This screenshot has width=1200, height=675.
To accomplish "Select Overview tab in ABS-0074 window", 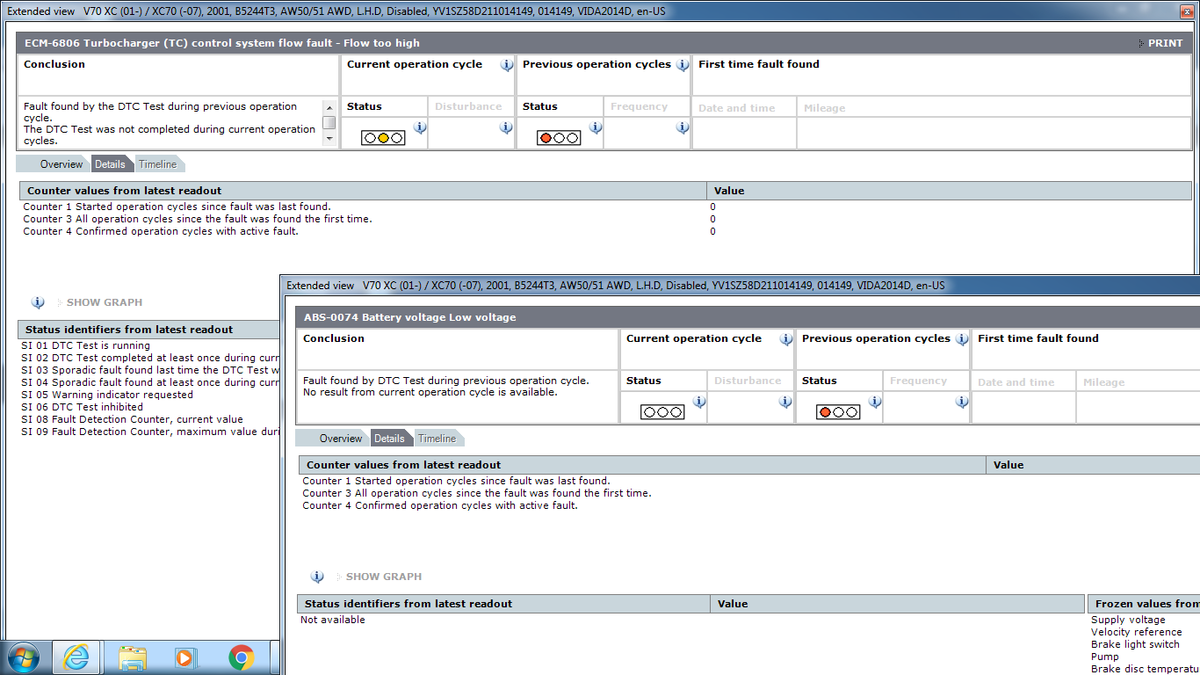I will click(340, 438).
